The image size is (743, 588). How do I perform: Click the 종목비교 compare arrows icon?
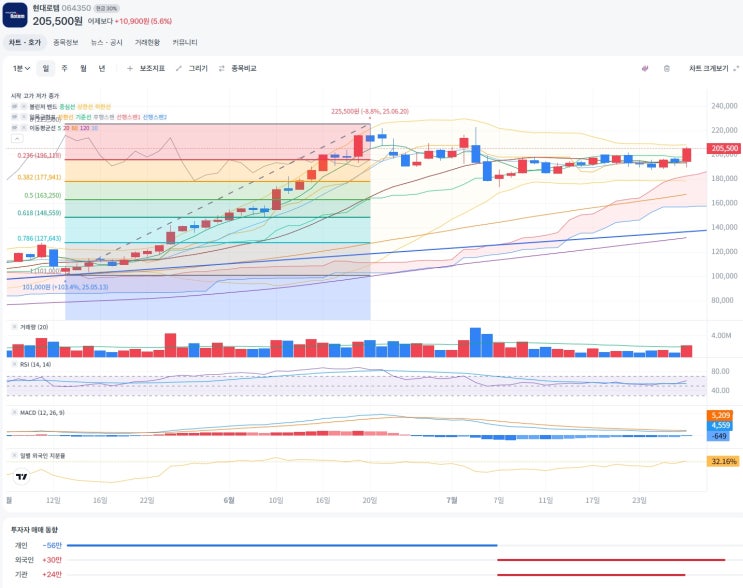click(x=221, y=69)
